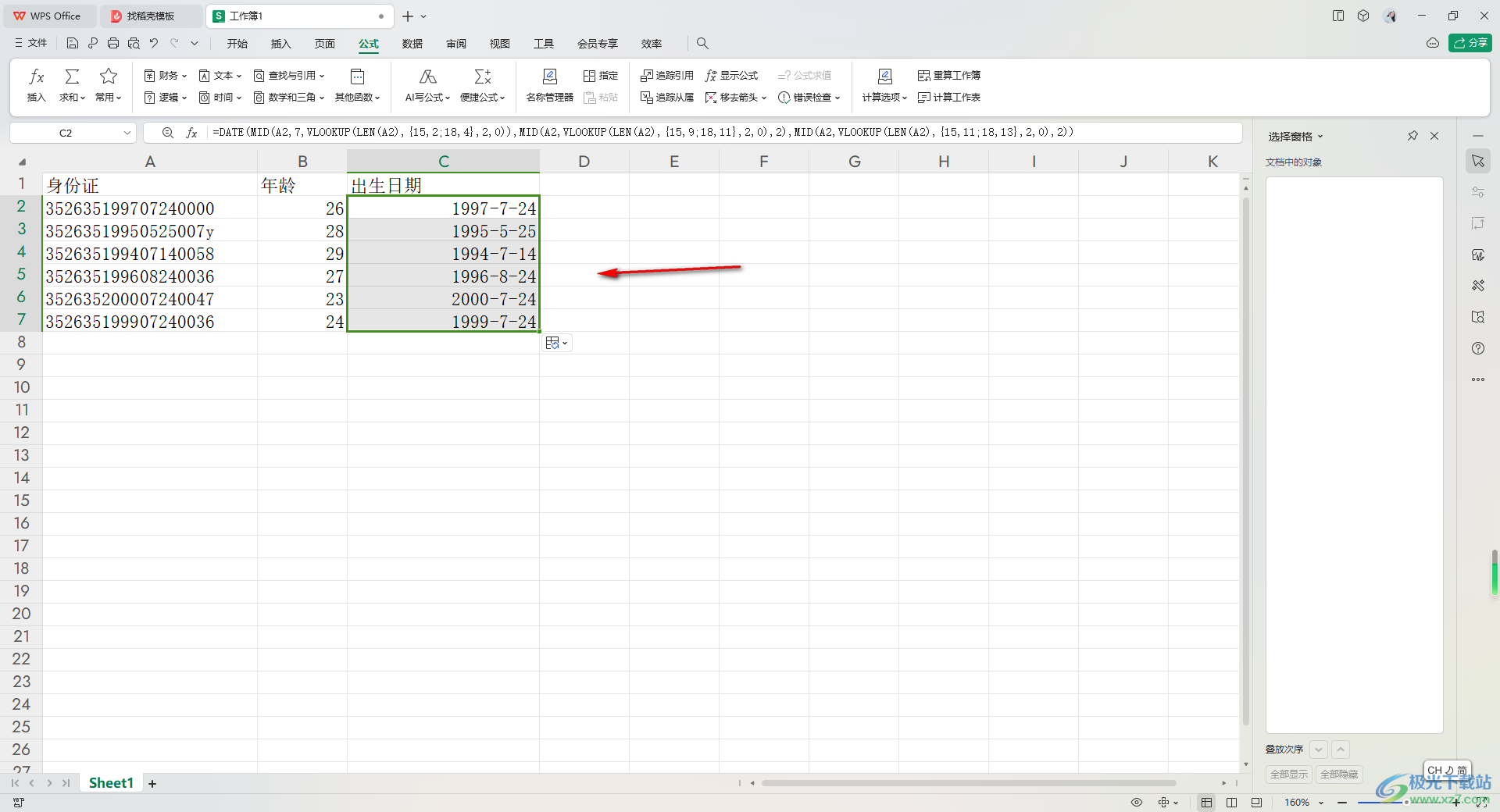Image resolution: width=1500 pixels, height=812 pixels.
Task: Add a new sheet with plus button
Action: (152, 784)
